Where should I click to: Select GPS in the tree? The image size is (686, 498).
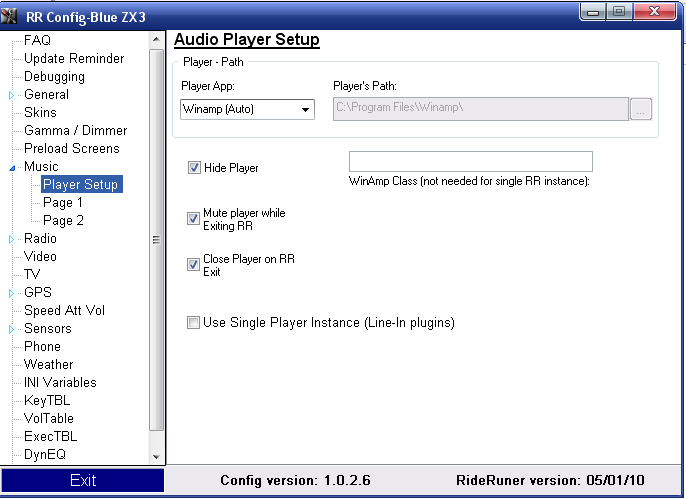click(x=38, y=292)
